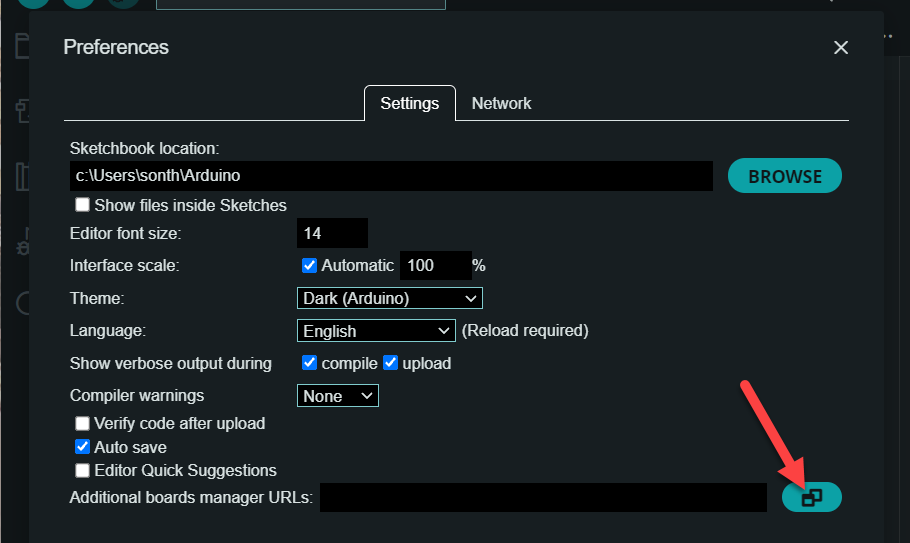The image size is (910, 543).
Task: Expand the Compiler warnings dropdown
Action: pos(338,396)
